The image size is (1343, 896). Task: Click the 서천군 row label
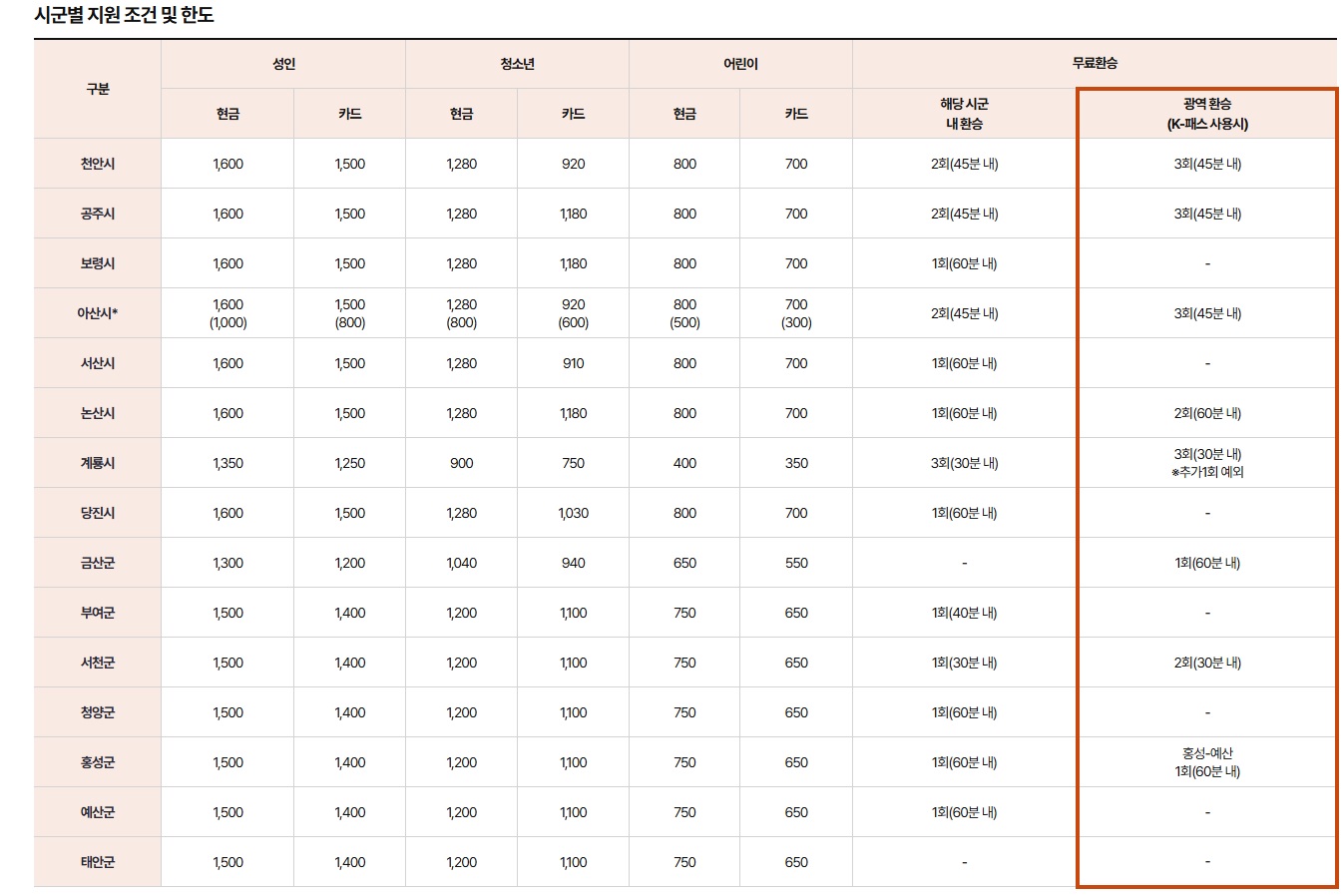(98, 663)
